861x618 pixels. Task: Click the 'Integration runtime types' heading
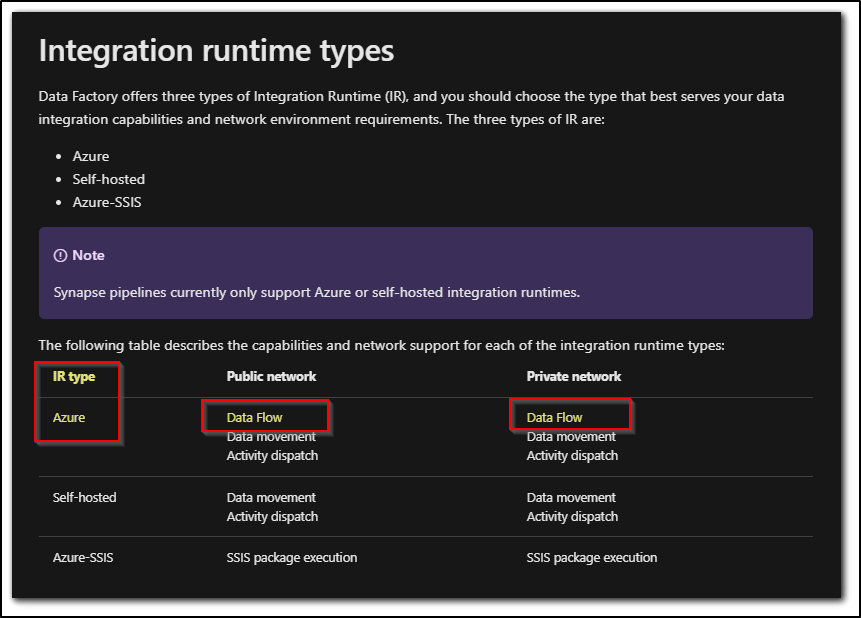(216, 51)
